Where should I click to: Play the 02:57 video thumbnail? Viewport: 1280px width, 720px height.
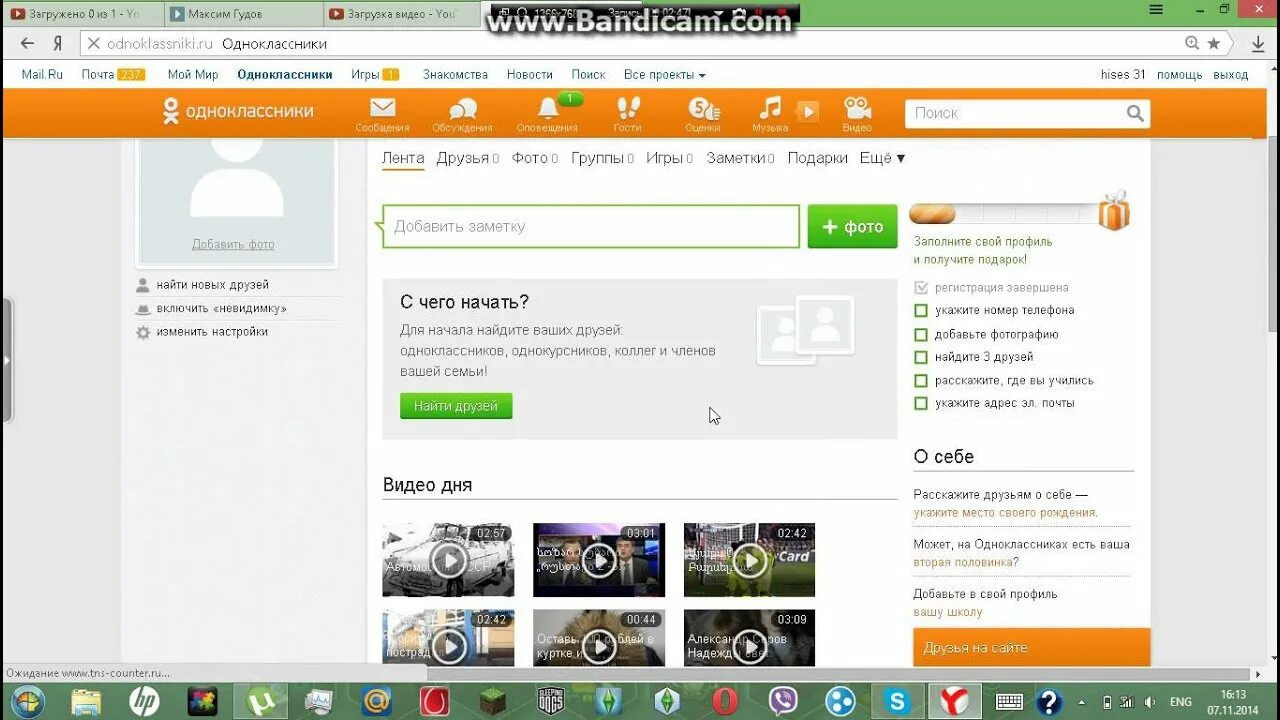[448, 560]
